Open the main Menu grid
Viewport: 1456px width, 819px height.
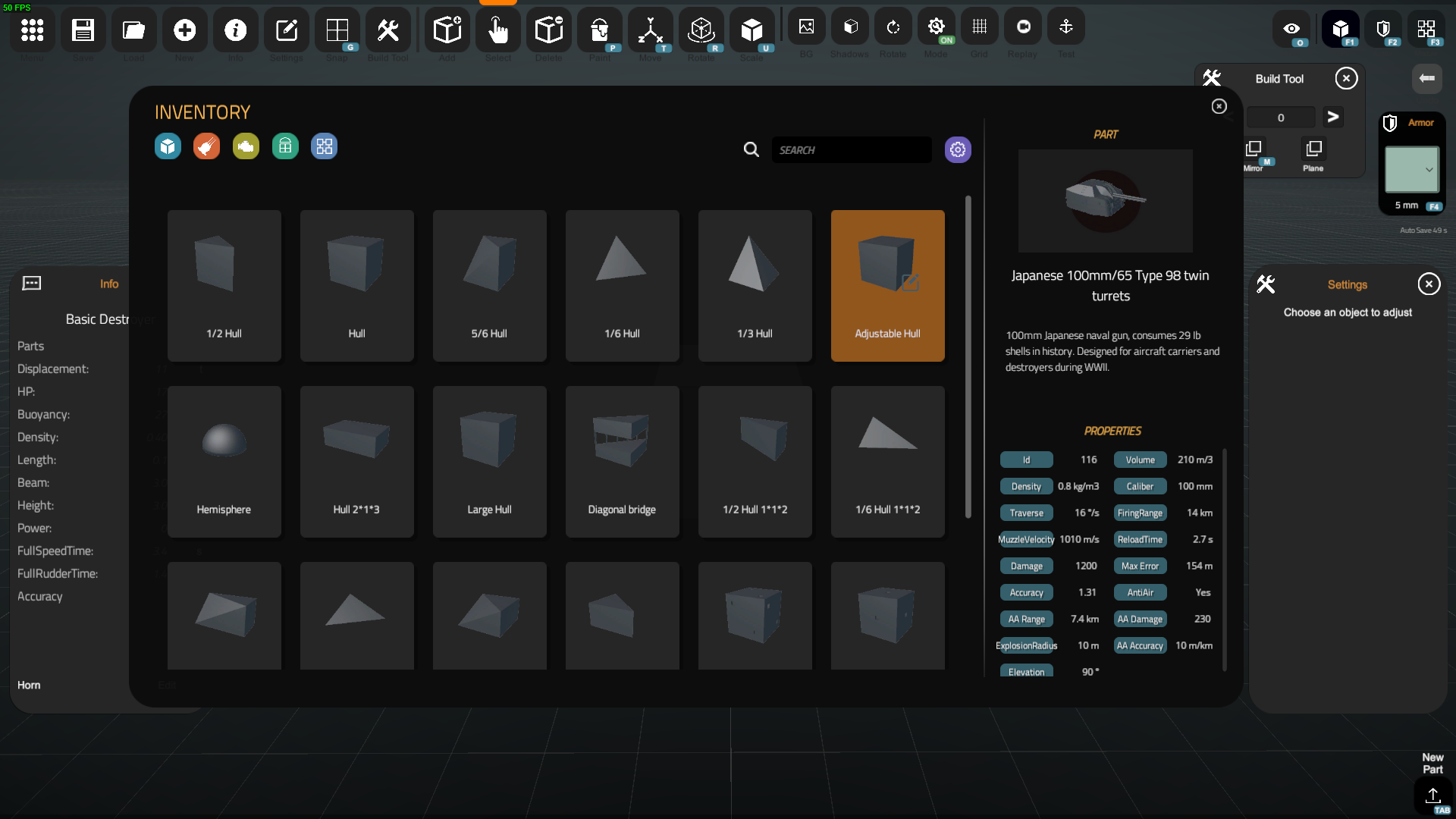pyautogui.click(x=32, y=30)
